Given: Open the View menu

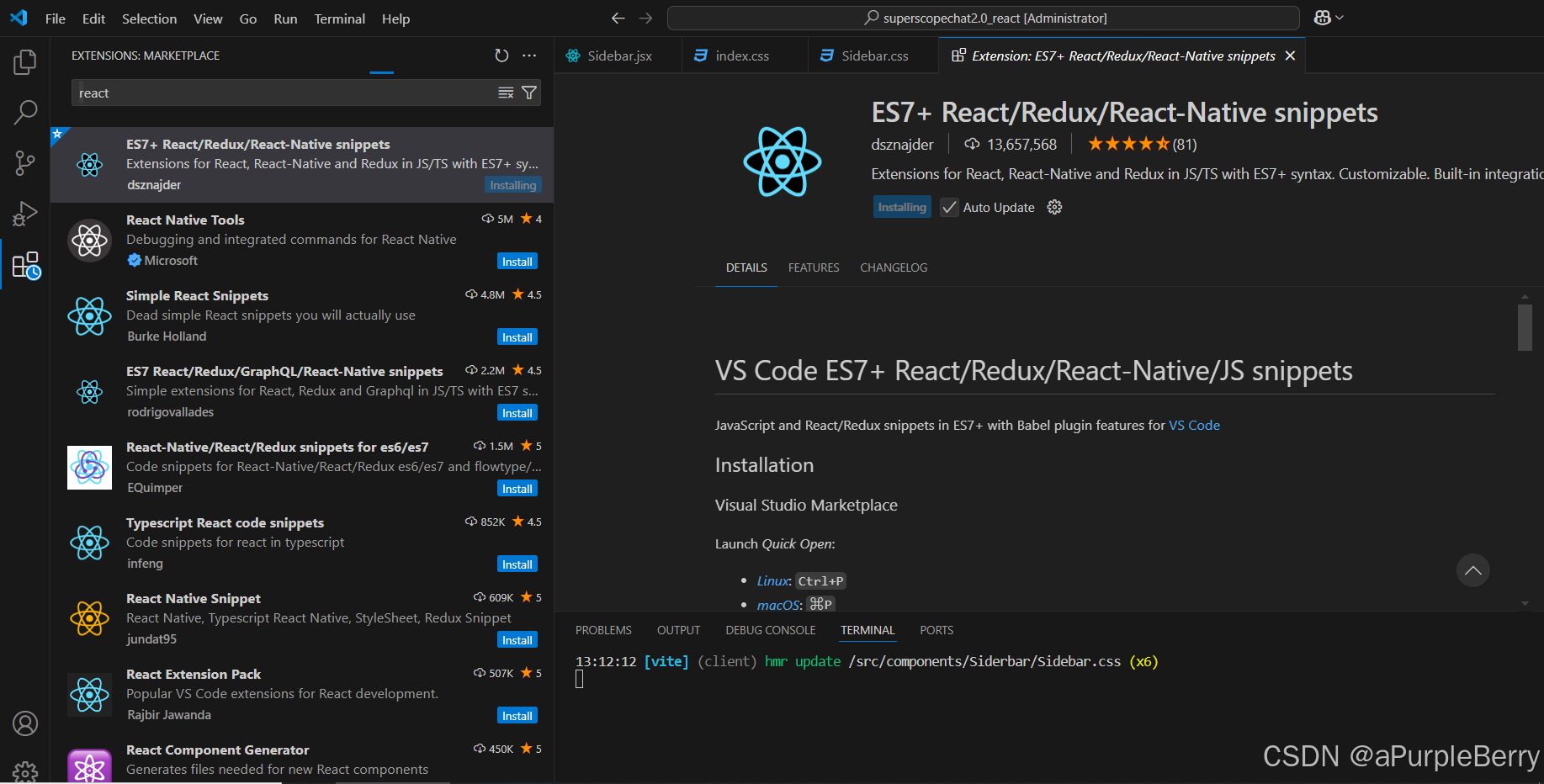Looking at the screenshot, I should [208, 19].
